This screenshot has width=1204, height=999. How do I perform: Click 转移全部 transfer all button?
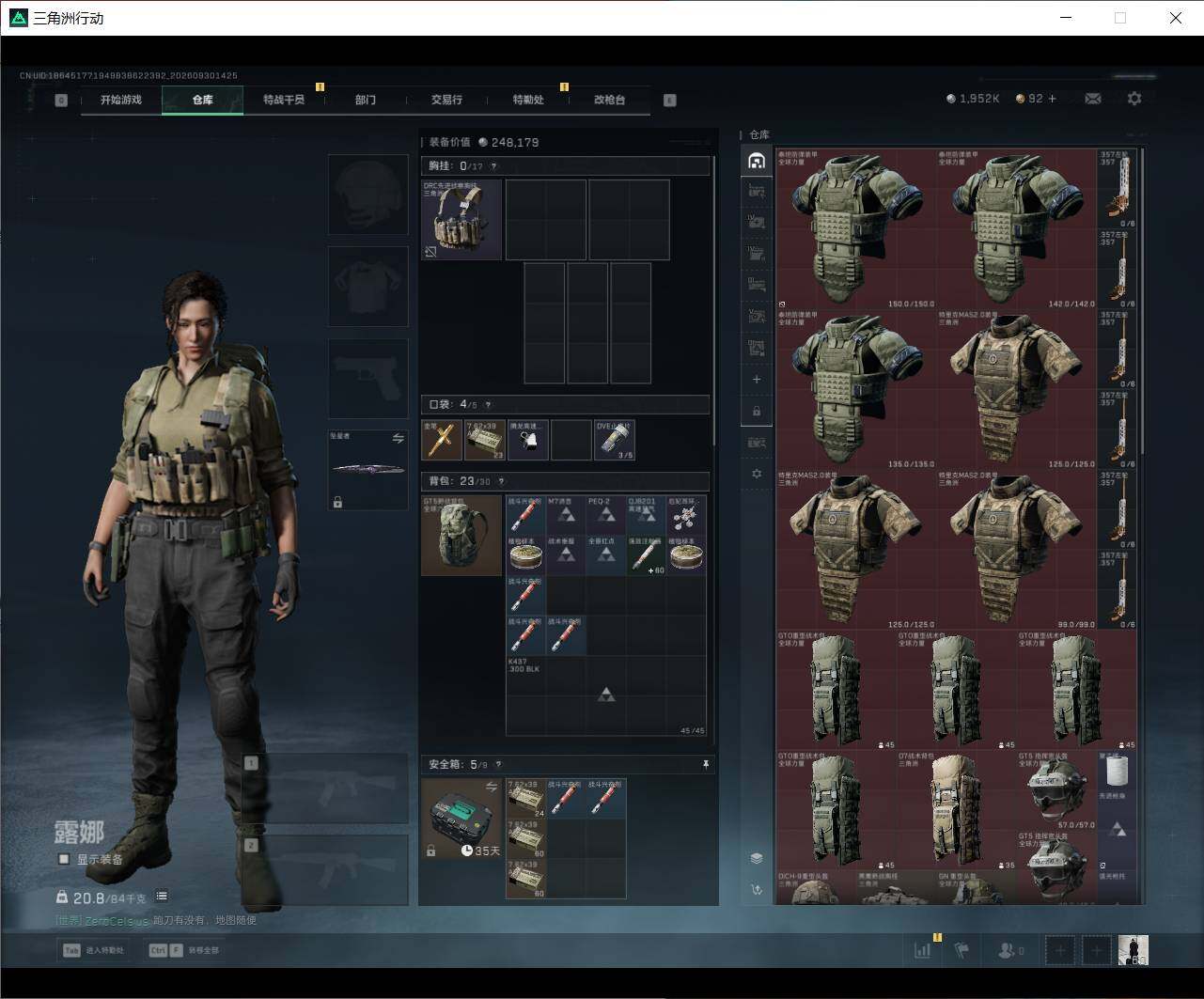[x=184, y=950]
